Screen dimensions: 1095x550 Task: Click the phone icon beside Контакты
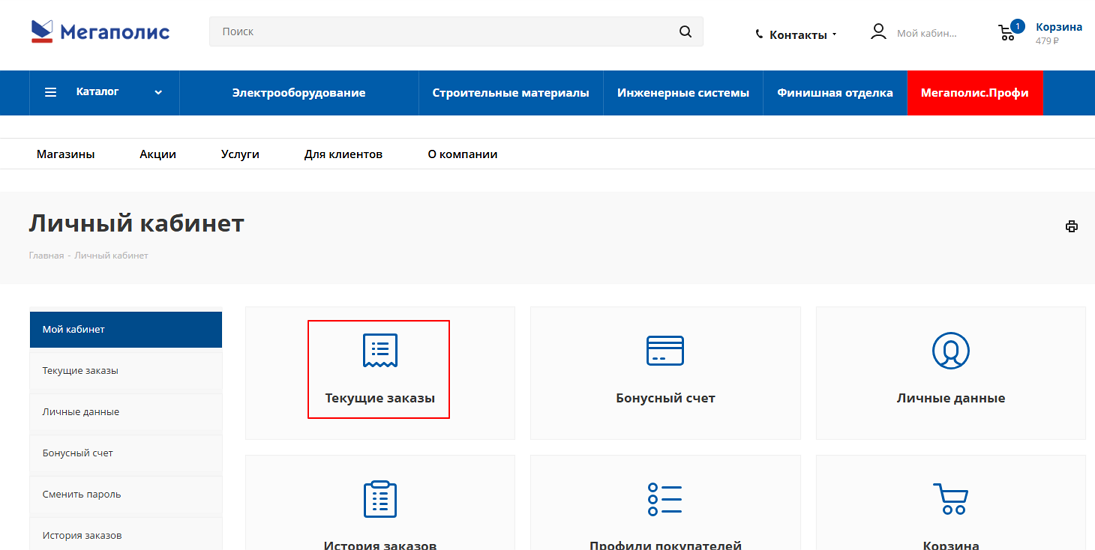point(759,34)
